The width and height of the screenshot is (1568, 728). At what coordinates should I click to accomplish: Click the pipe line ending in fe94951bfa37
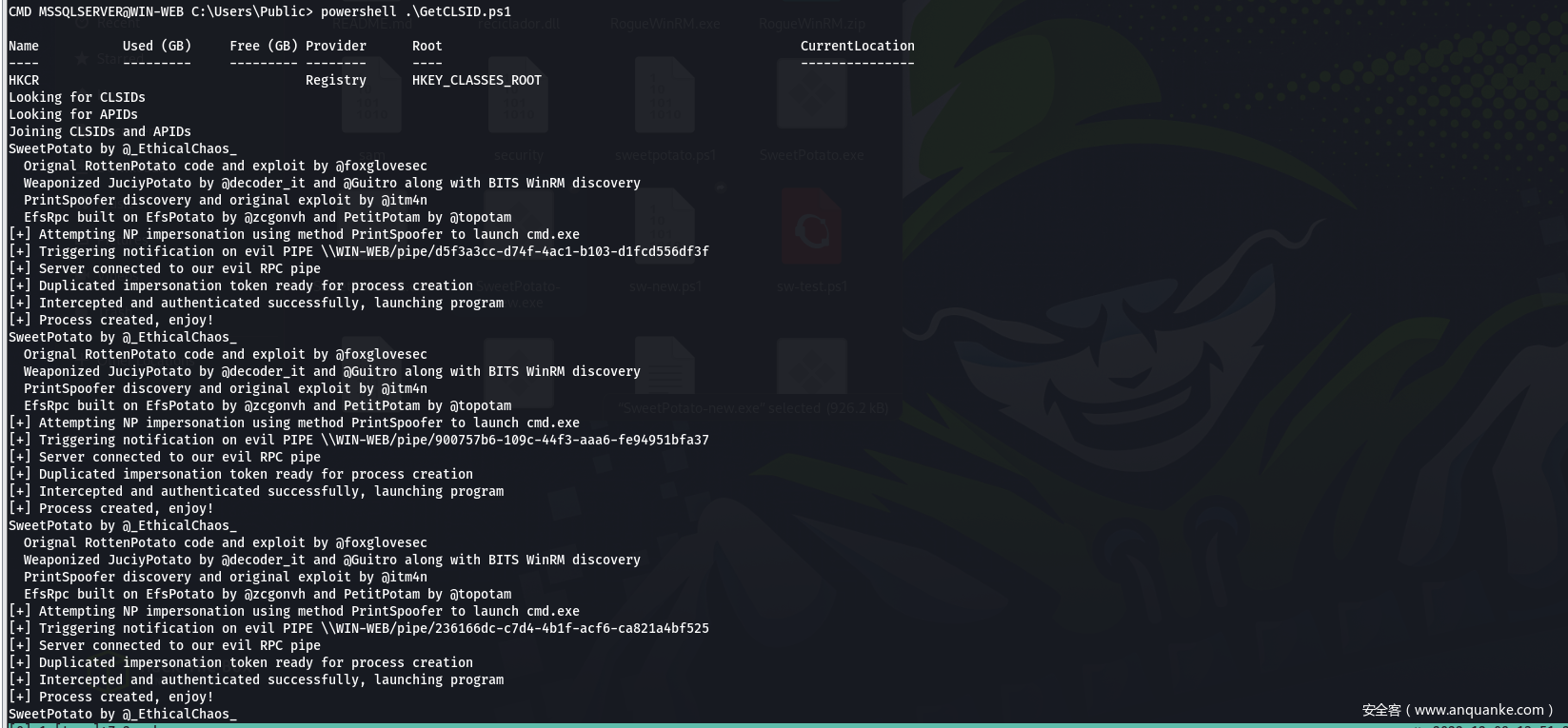pos(359,440)
